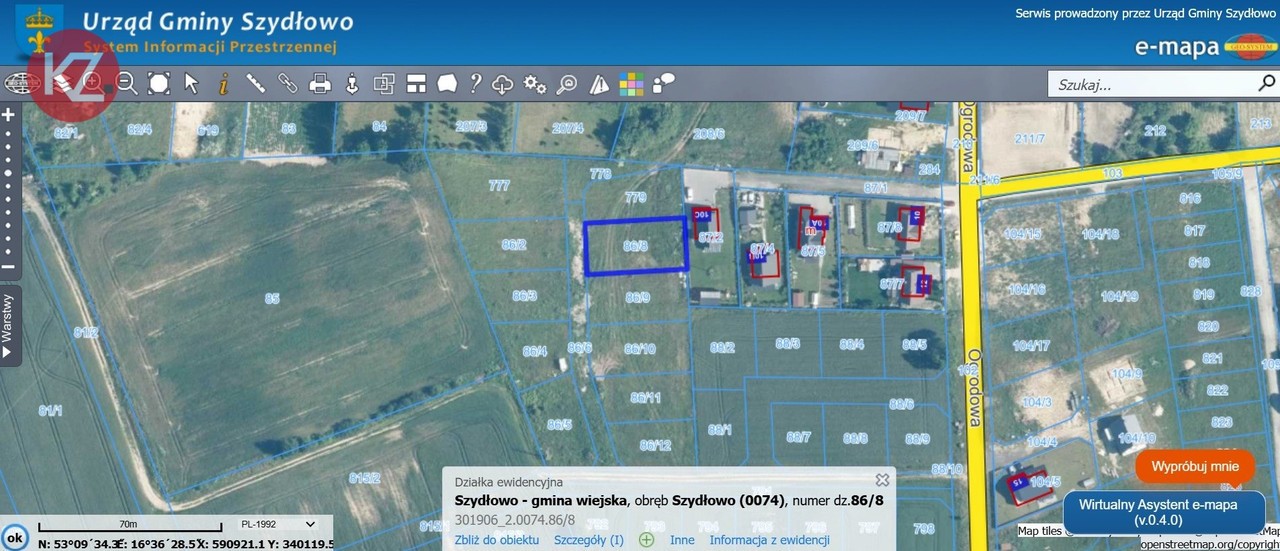Click the Wypróbuj mnie button
Image resolution: width=1280 pixels, height=551 pixels.
1195,466
